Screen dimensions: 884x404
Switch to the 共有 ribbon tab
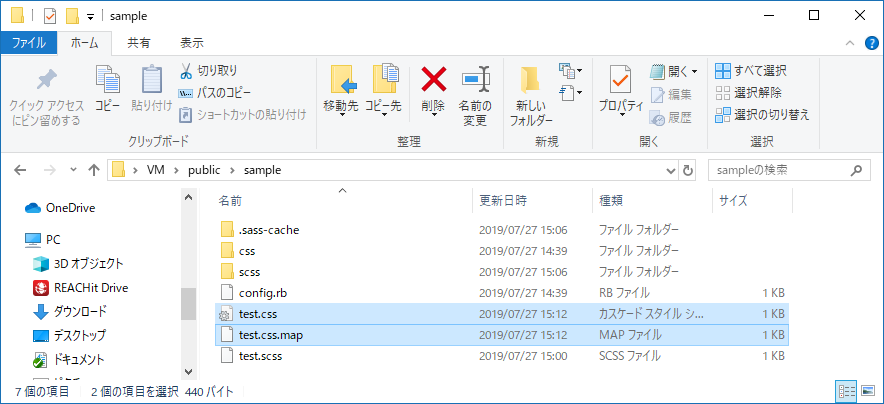[x=139, y=42]
